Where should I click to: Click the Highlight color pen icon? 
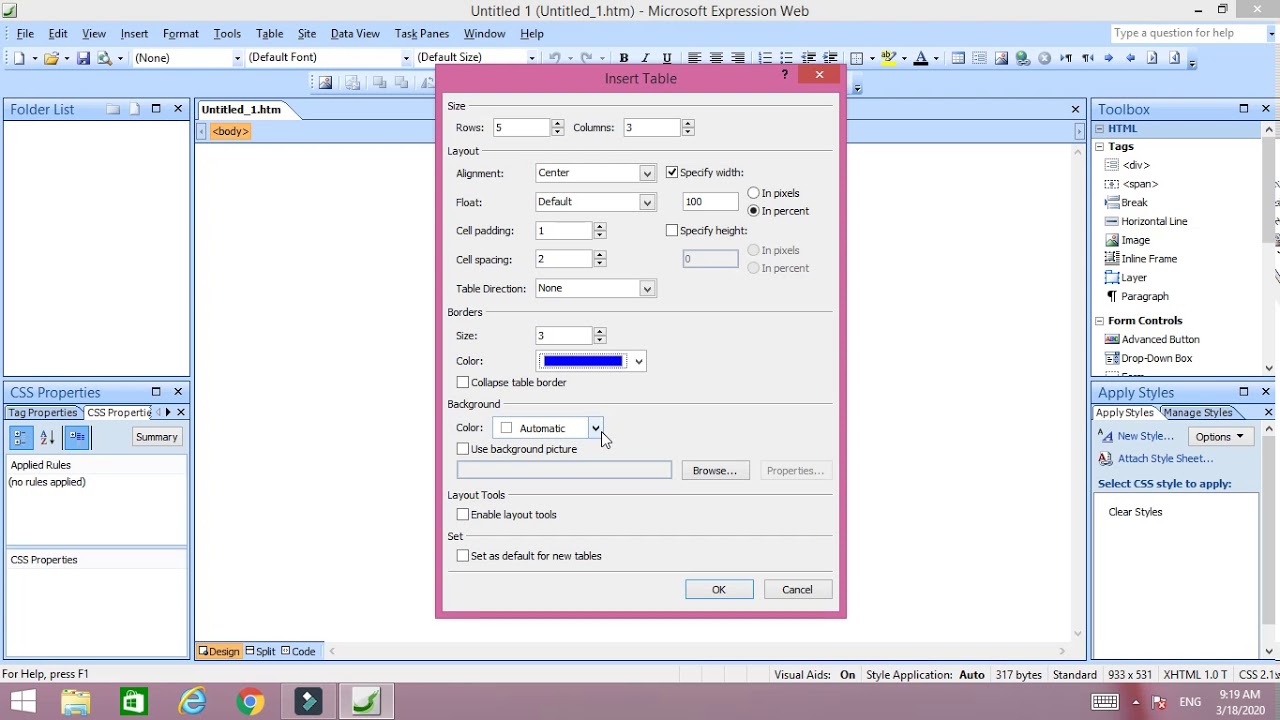tap(888, 58)
